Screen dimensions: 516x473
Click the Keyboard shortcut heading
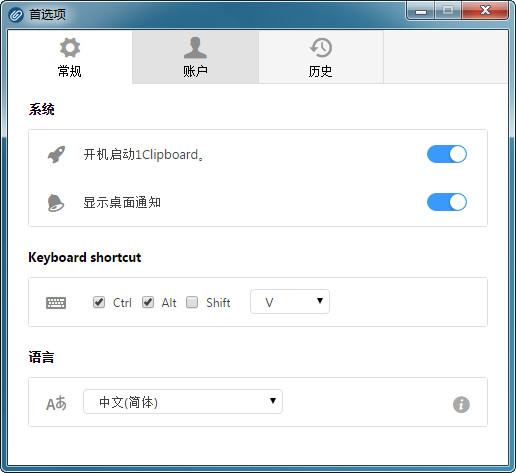[85, 258]
